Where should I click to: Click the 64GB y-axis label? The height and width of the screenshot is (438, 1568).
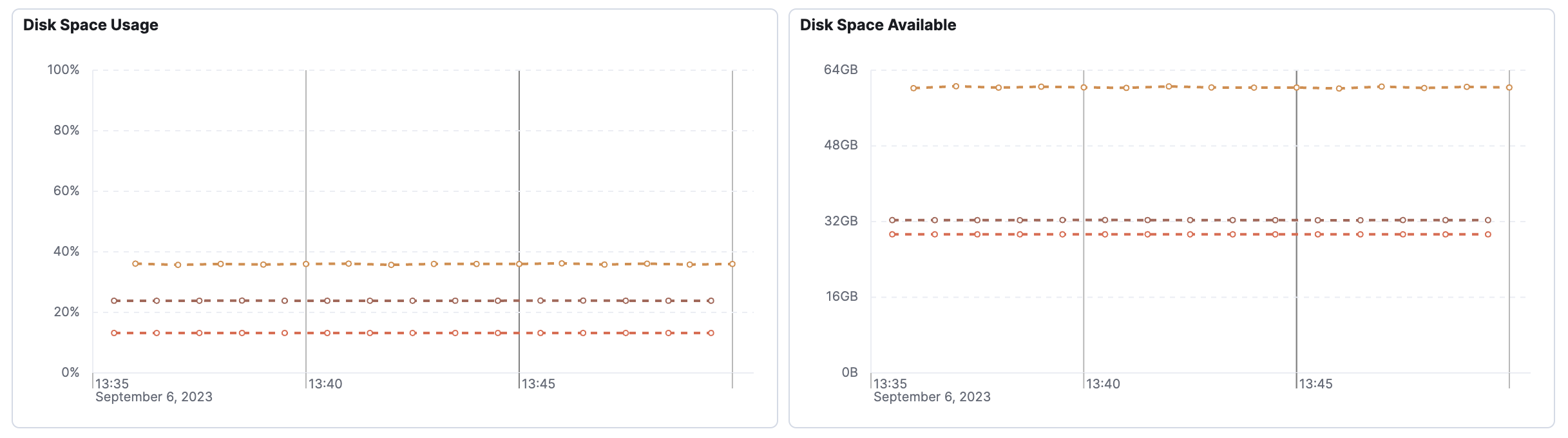coord(841,70)
